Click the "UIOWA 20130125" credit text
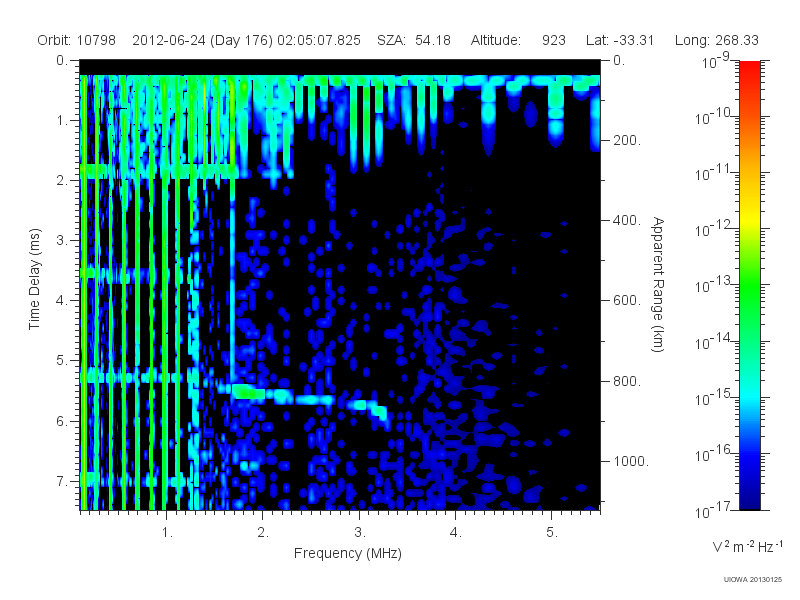800x600 pixels. point(753,580)
